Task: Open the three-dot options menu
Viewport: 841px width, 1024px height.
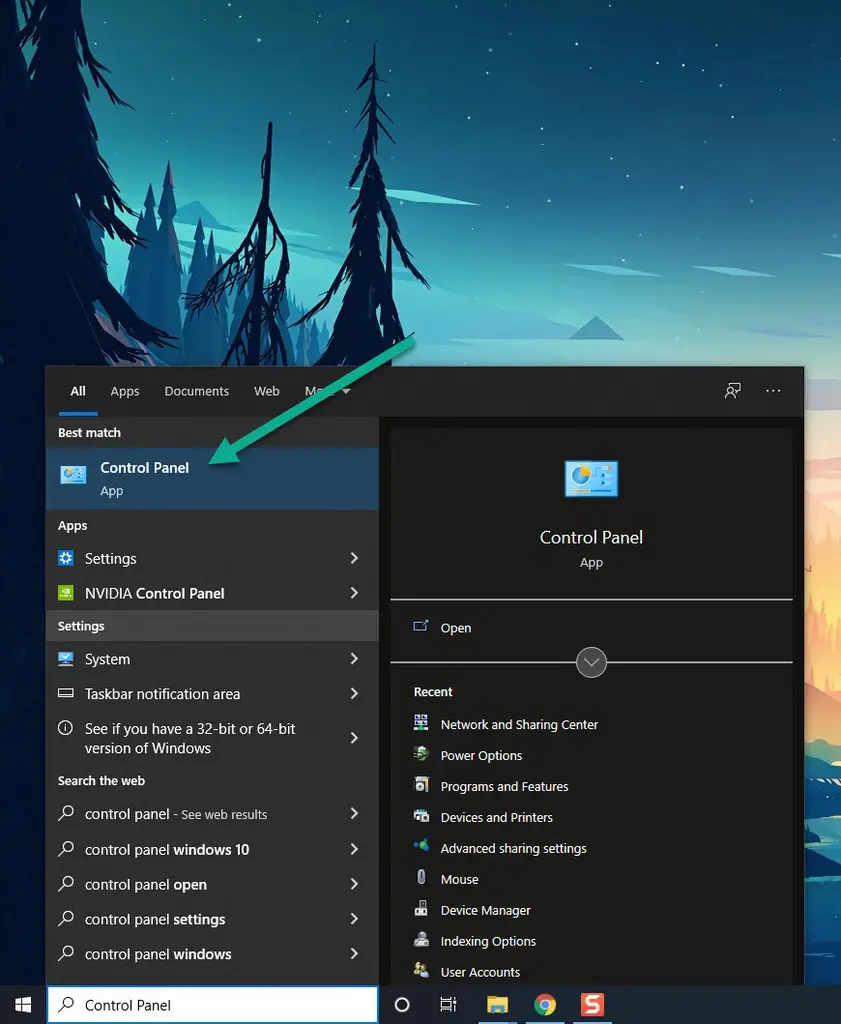Action: [x=773, y=391]
